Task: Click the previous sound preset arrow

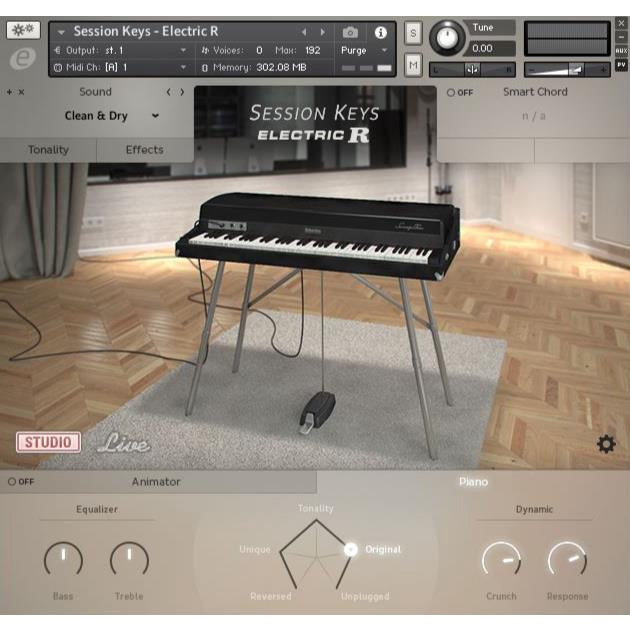Action: (168, 92)
